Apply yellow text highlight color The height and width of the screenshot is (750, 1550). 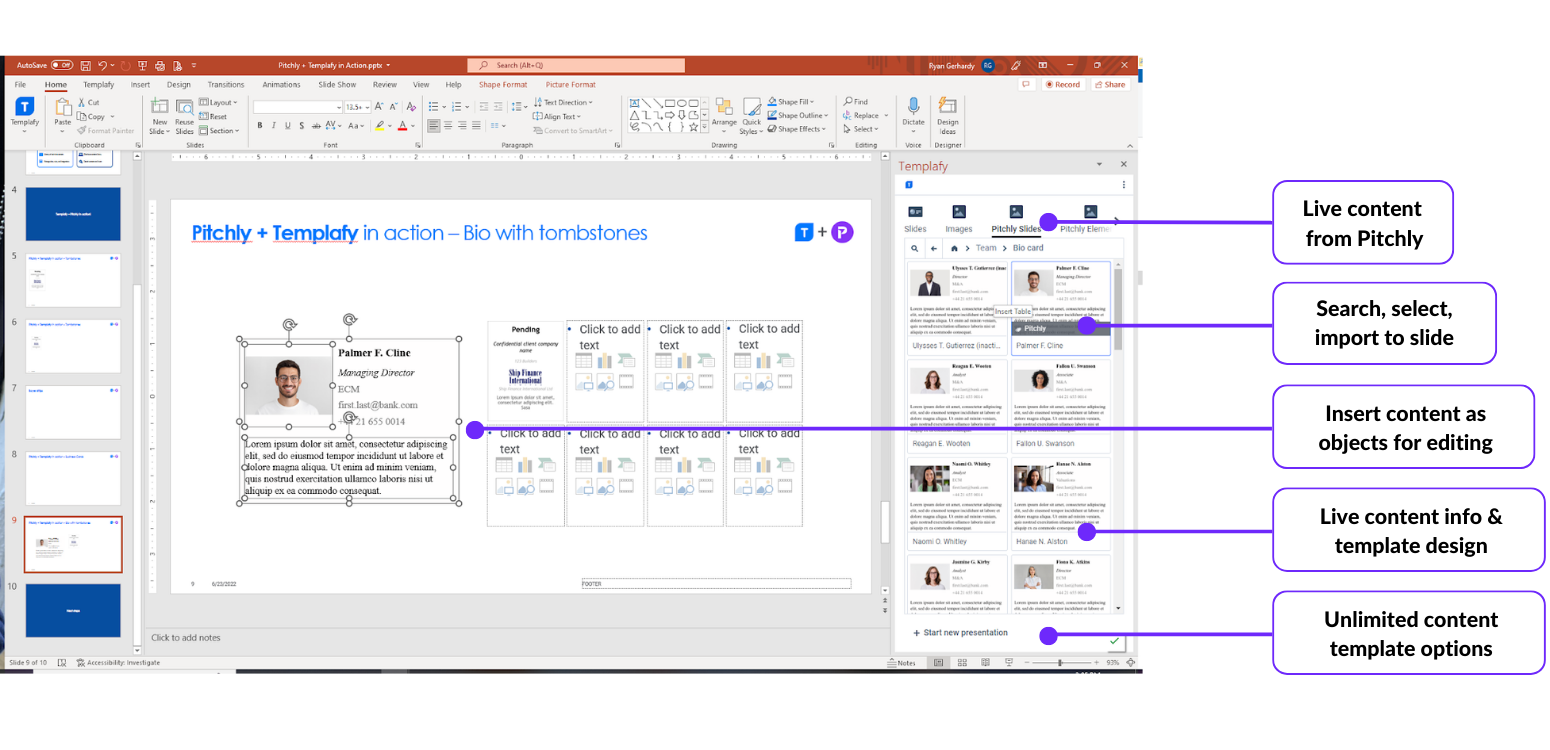click(379, 126)
